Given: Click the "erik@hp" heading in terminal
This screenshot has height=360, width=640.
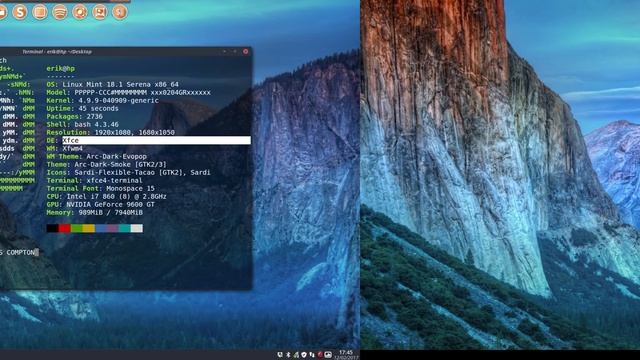Looking at the screenshot, I should click(60, 69).
